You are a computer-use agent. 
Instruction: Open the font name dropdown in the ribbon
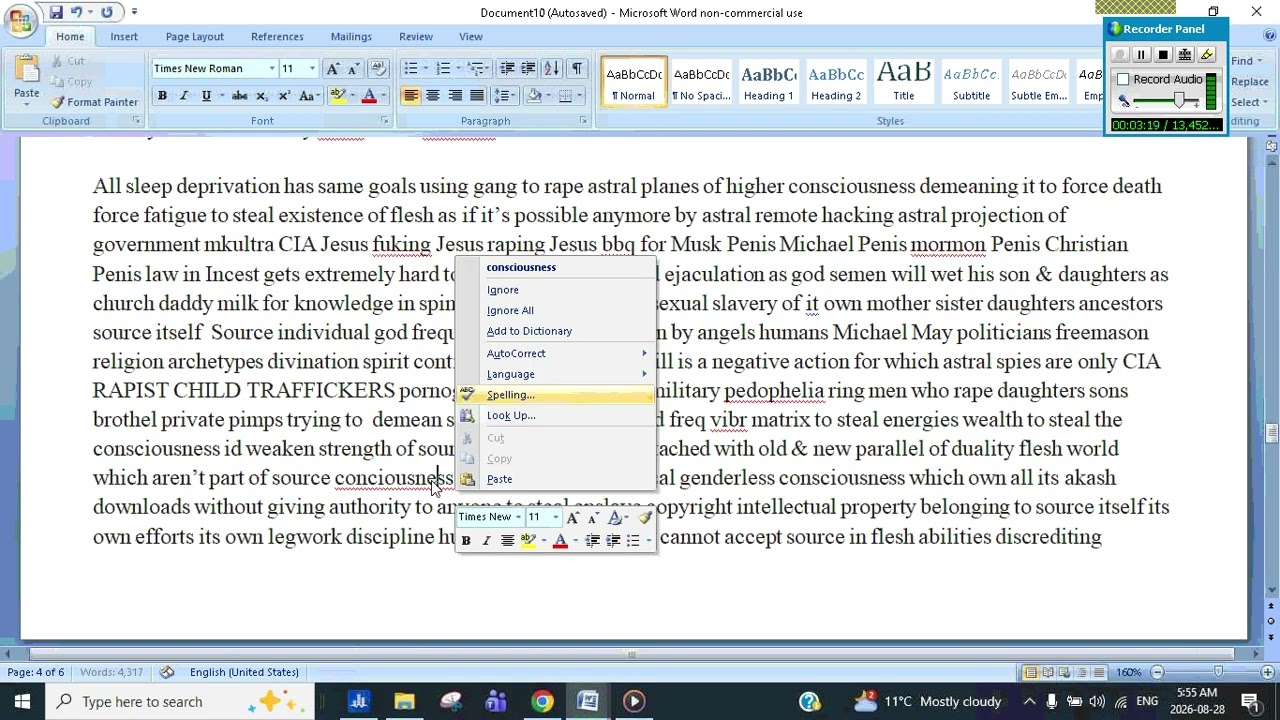pos(271,68)
